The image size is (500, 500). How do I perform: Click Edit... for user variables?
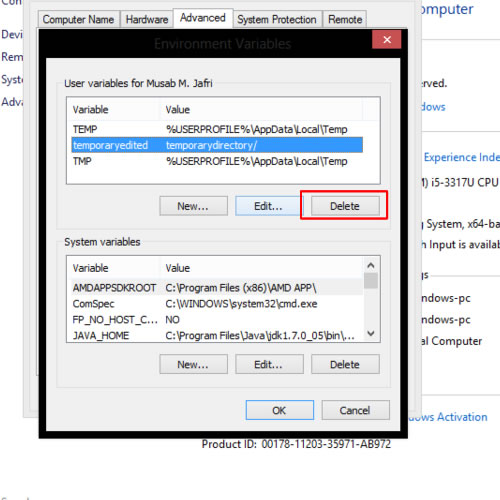tap(268, 206)
